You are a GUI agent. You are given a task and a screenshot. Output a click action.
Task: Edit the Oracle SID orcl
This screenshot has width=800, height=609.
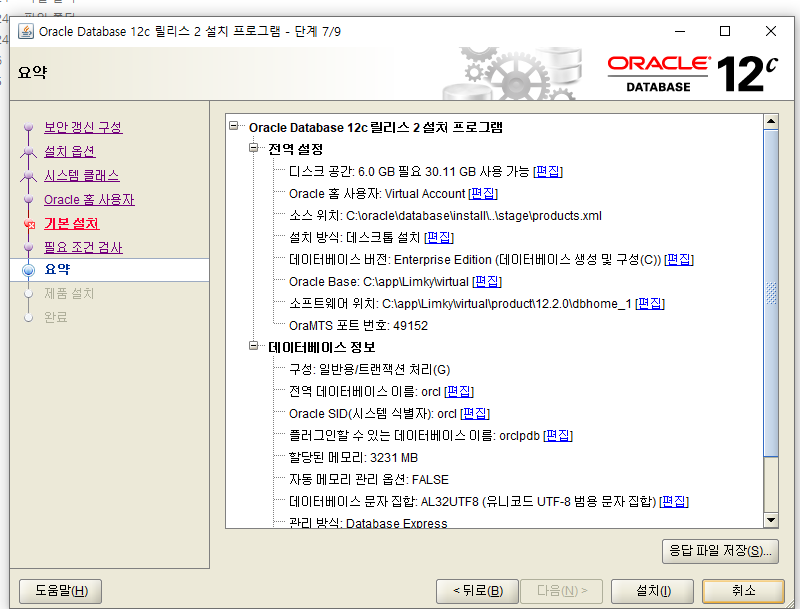pos(475,413)
